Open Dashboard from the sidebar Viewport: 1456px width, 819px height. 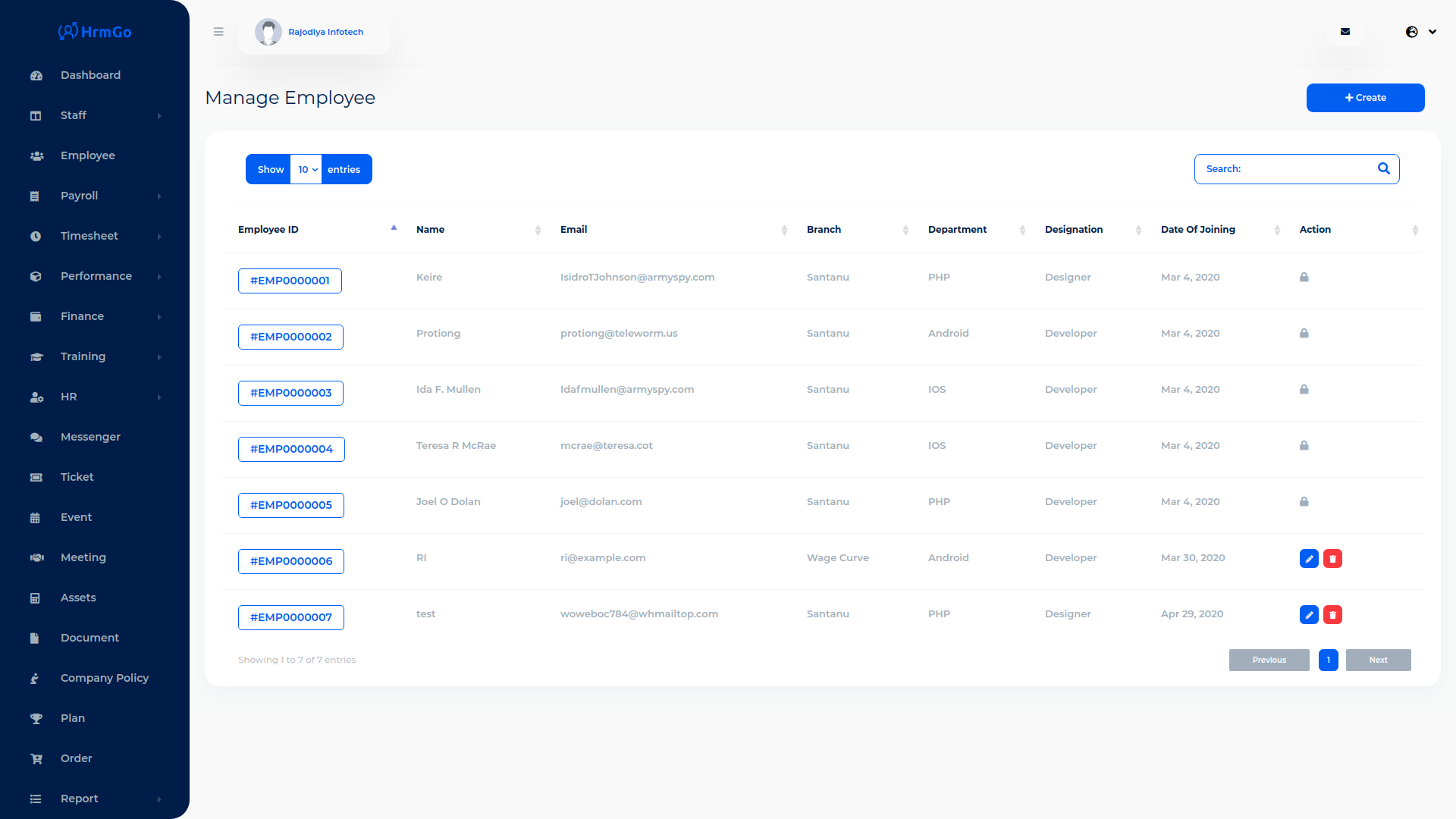pos(90,75)
